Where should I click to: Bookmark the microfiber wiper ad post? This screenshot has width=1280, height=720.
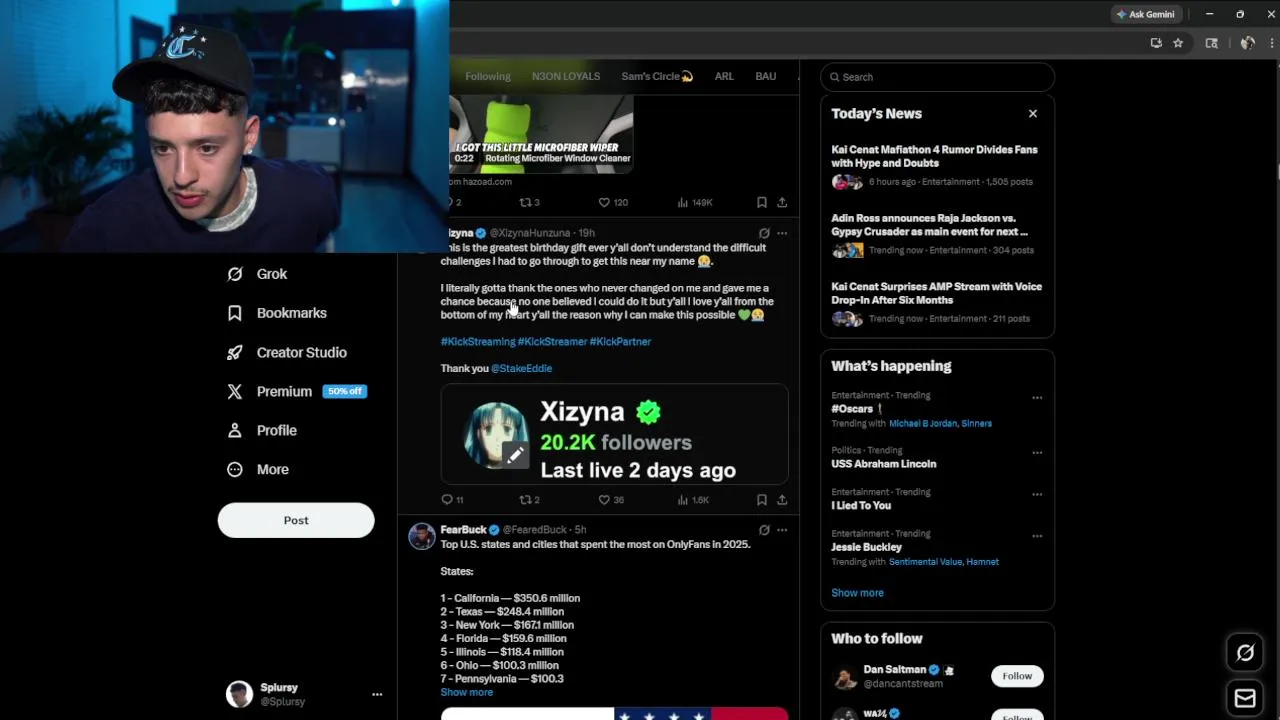pyautogui.click(x=762, y=202)
